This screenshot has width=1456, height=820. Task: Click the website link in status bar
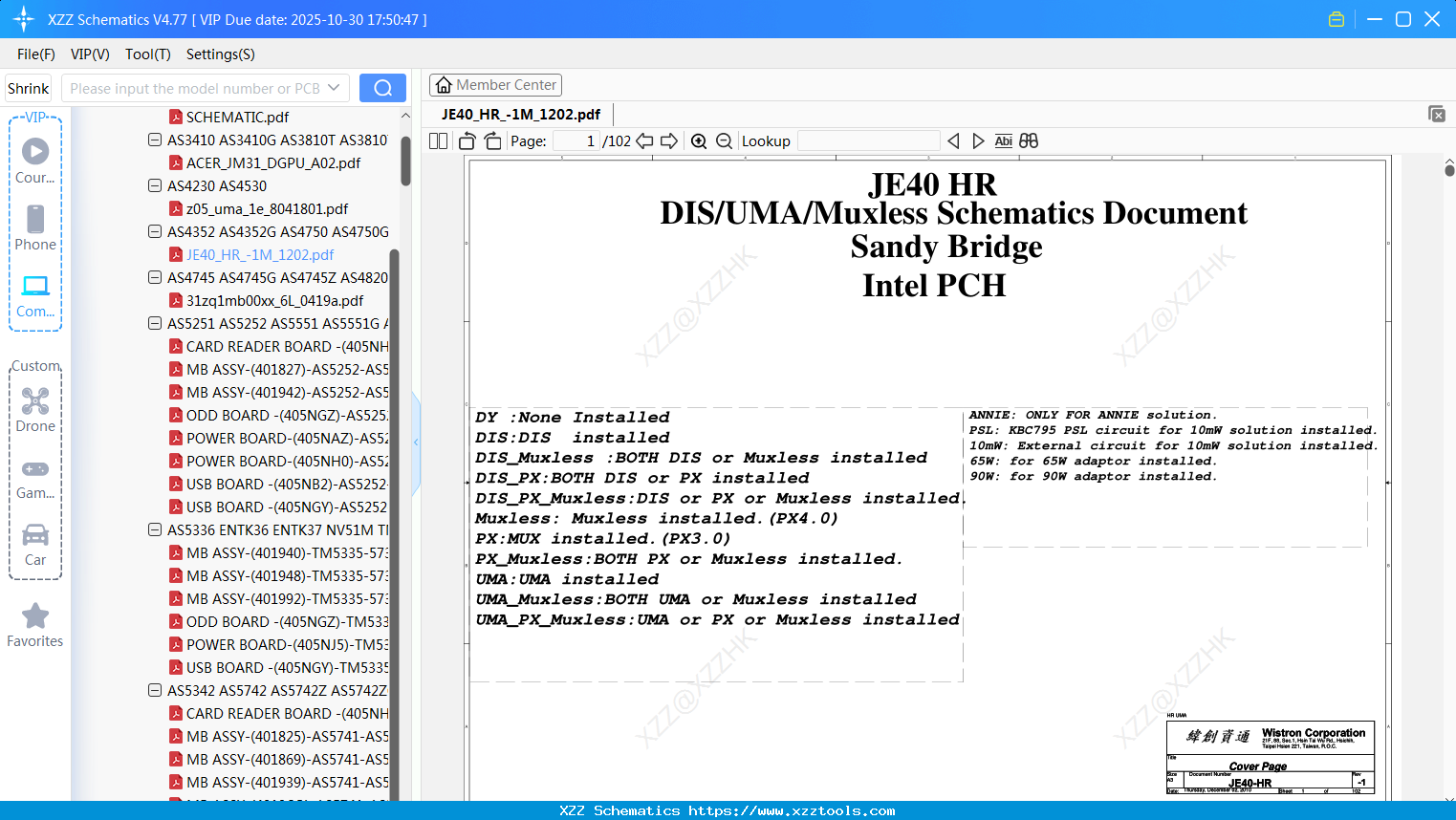tap(792, 810)
